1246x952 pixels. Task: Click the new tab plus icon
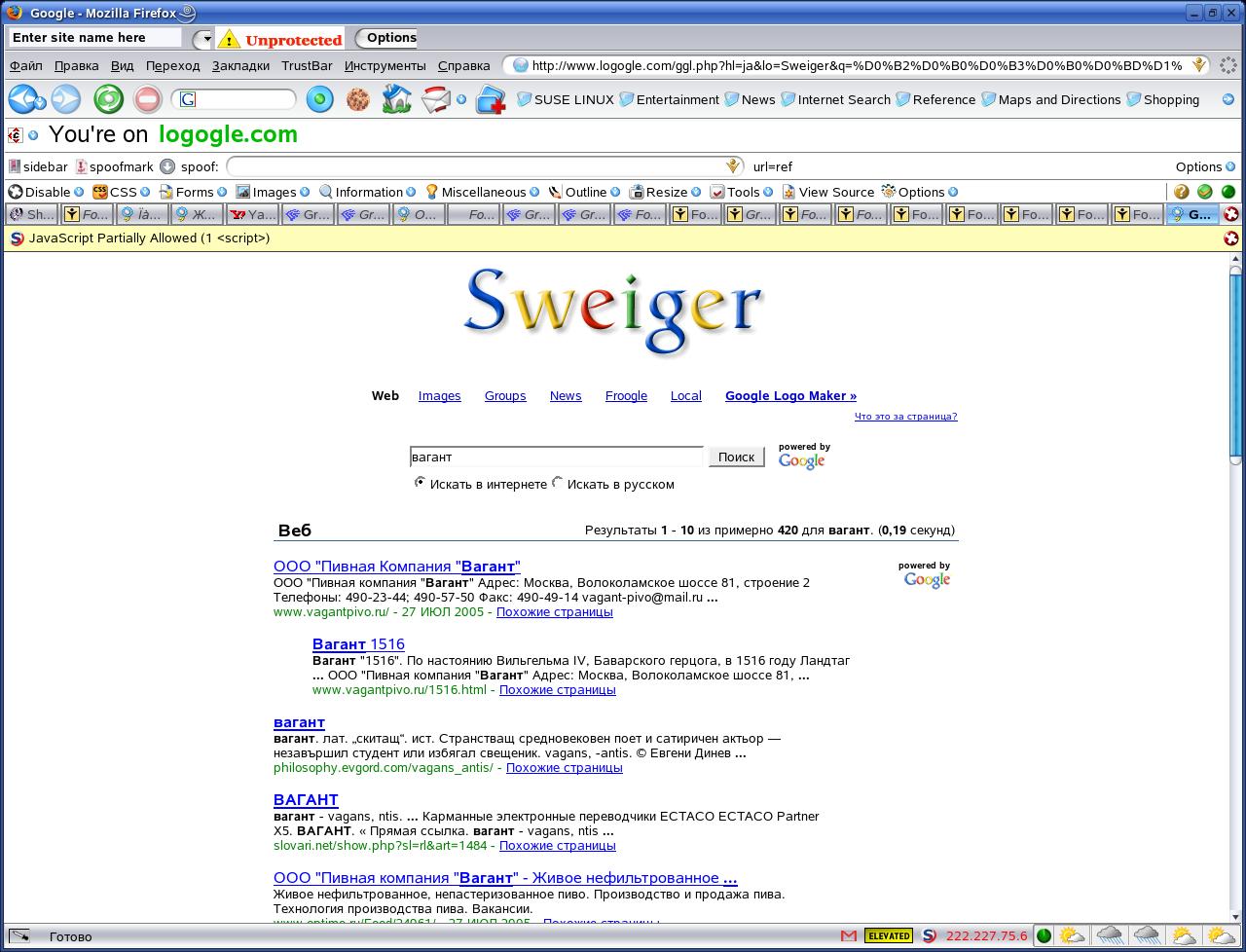(x=491, y=99)
